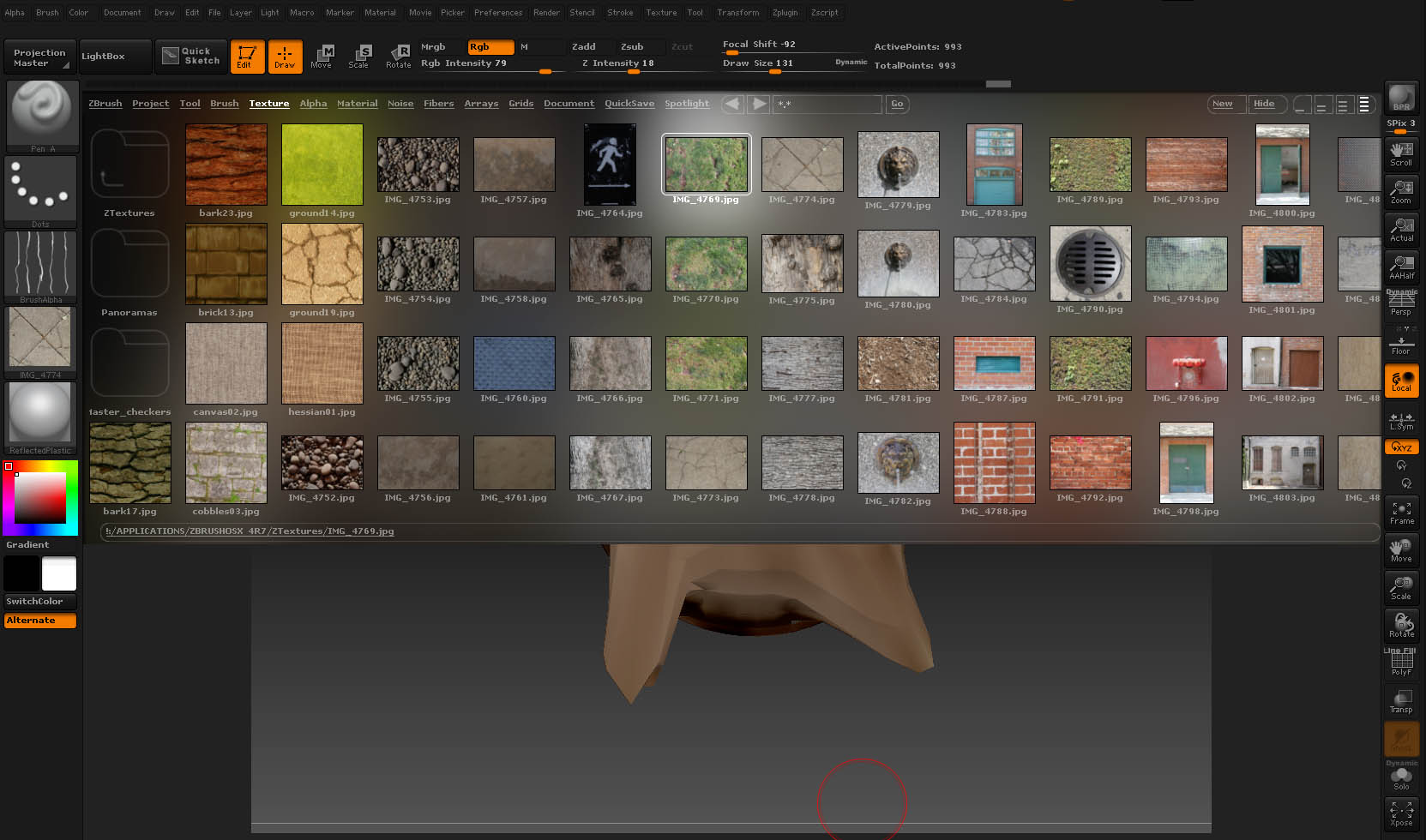Switch to LightBox QuickSave tab
1426x840 pixels.
pos(629,104)
